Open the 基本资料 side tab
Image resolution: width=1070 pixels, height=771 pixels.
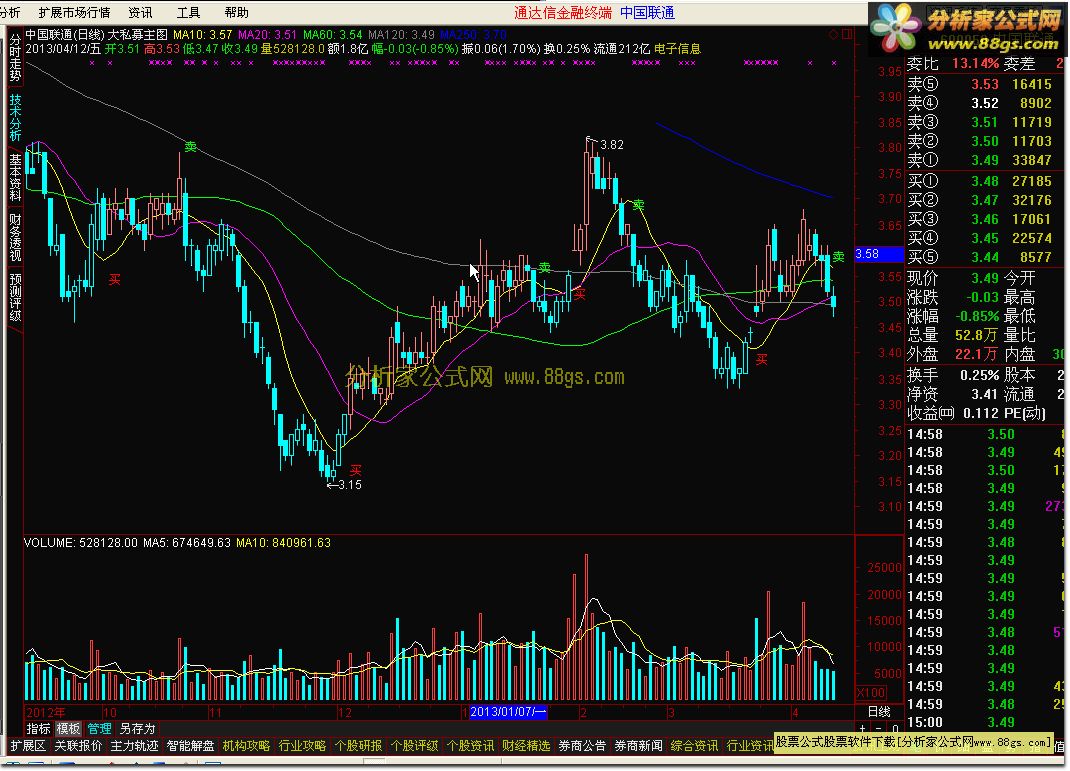click(15, 177)
